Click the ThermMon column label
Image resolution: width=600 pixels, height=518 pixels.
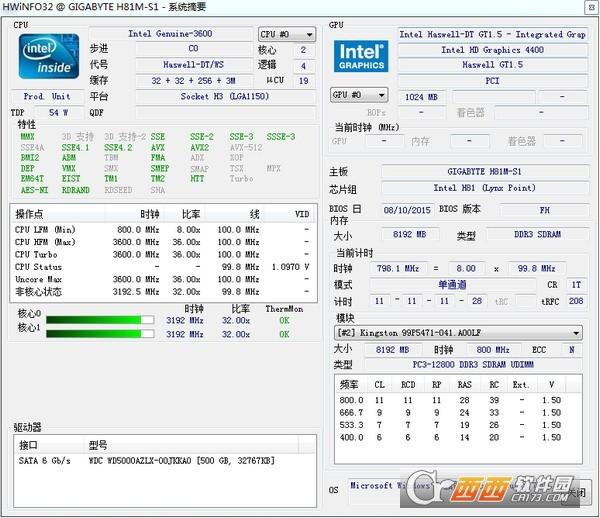pyautogui.click(x=284, y=309)
